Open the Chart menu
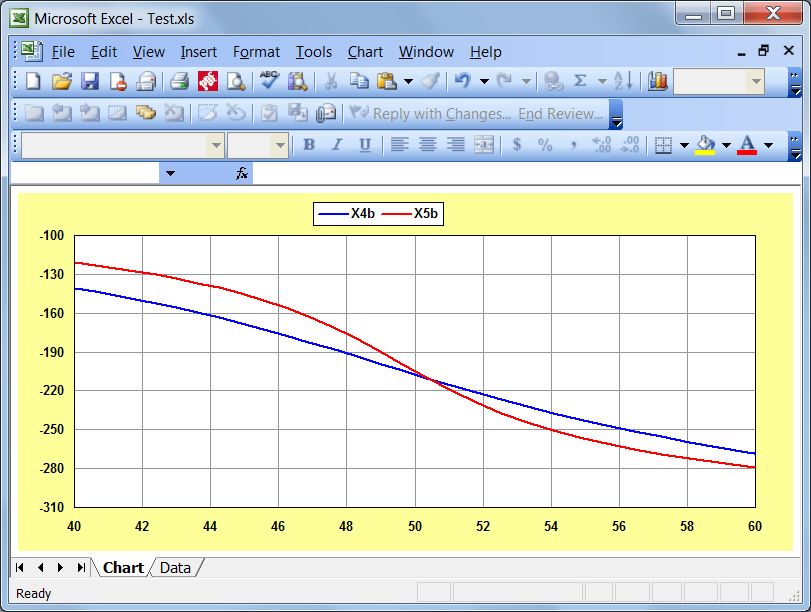 point(365,52)
